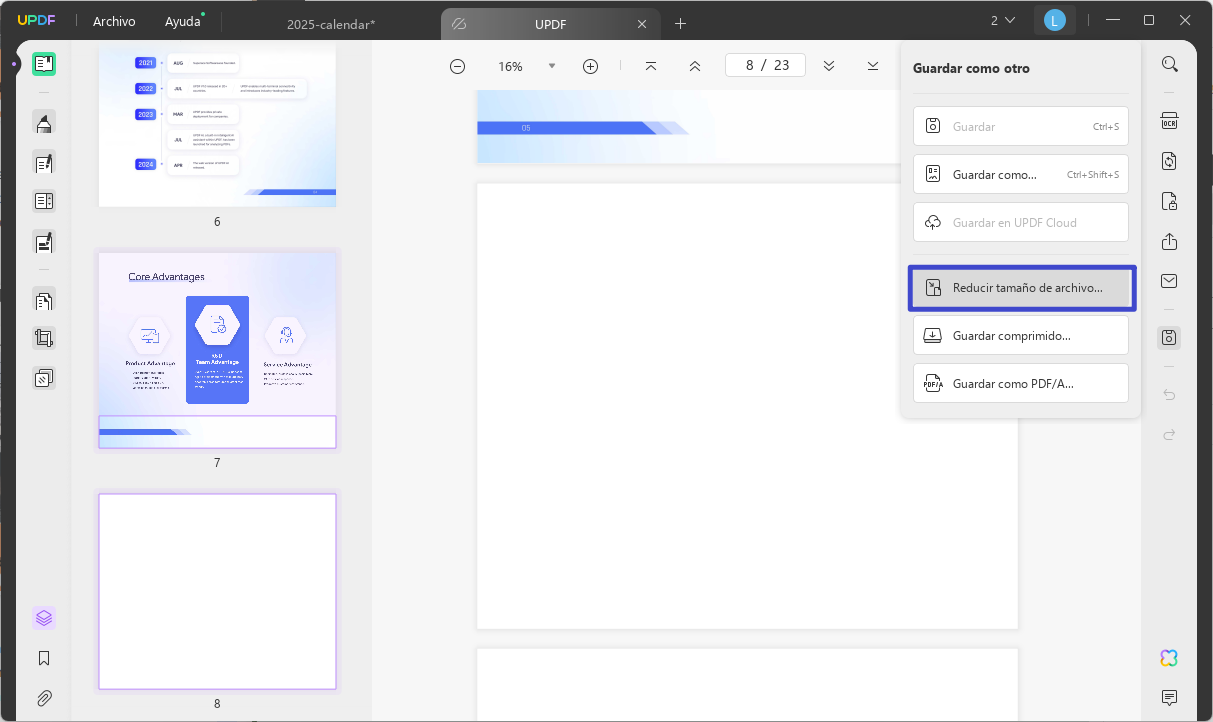The height and width of the screenshot is (722, 1213).
Task: Open UPDF AI assistant
Action: [x=1169, y=657]
